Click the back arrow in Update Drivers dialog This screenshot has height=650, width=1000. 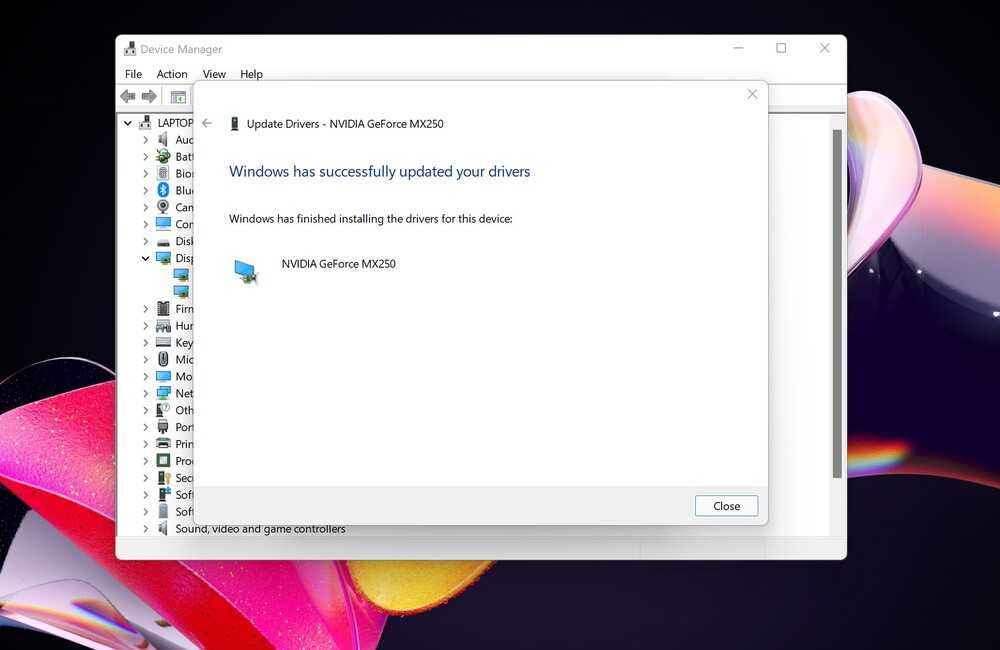click(x=207, y=123)
